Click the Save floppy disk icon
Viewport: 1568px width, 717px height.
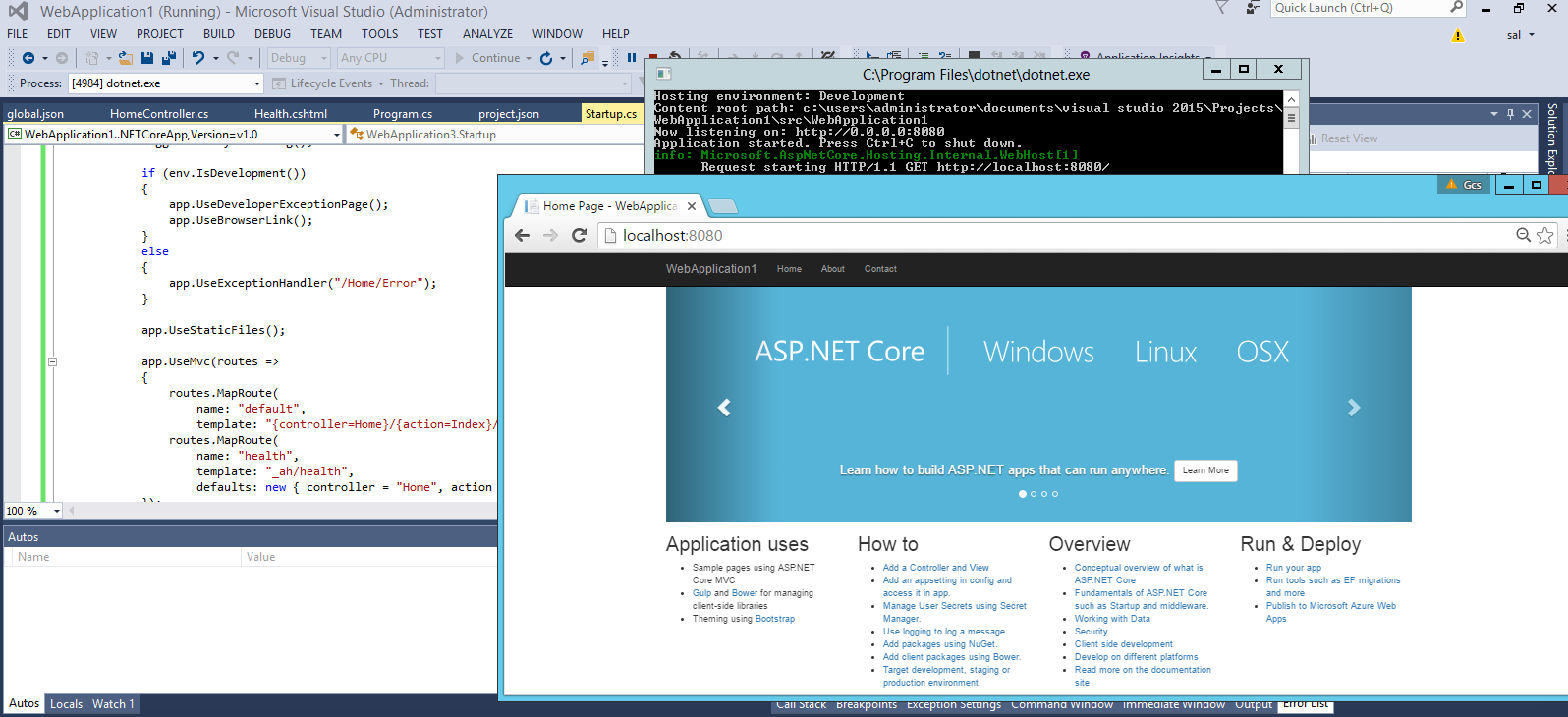147,58
